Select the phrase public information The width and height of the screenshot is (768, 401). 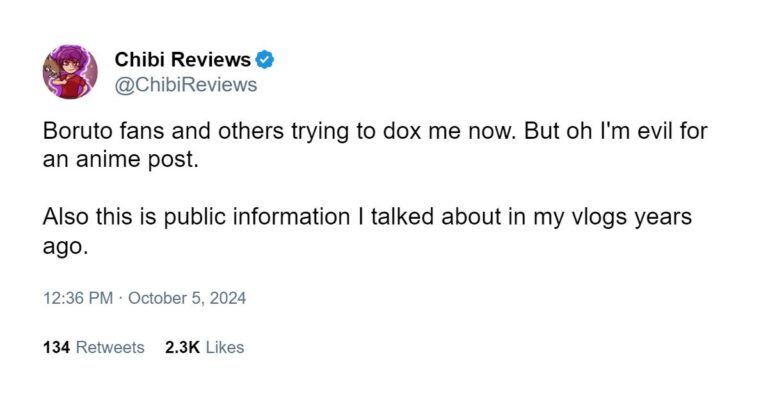[x=257, y=217]
